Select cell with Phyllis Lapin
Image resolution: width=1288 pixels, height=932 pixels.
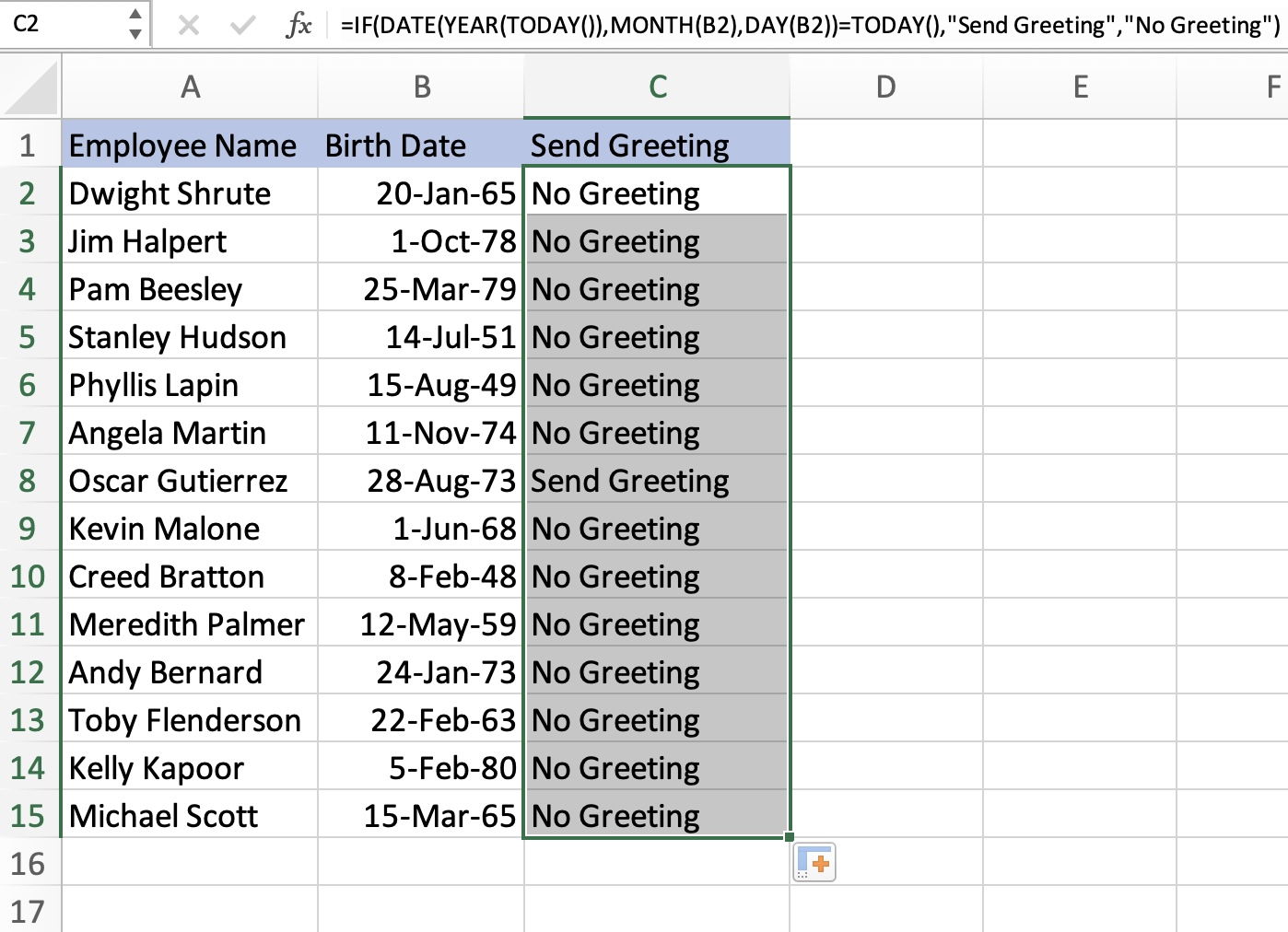point(190,384)
